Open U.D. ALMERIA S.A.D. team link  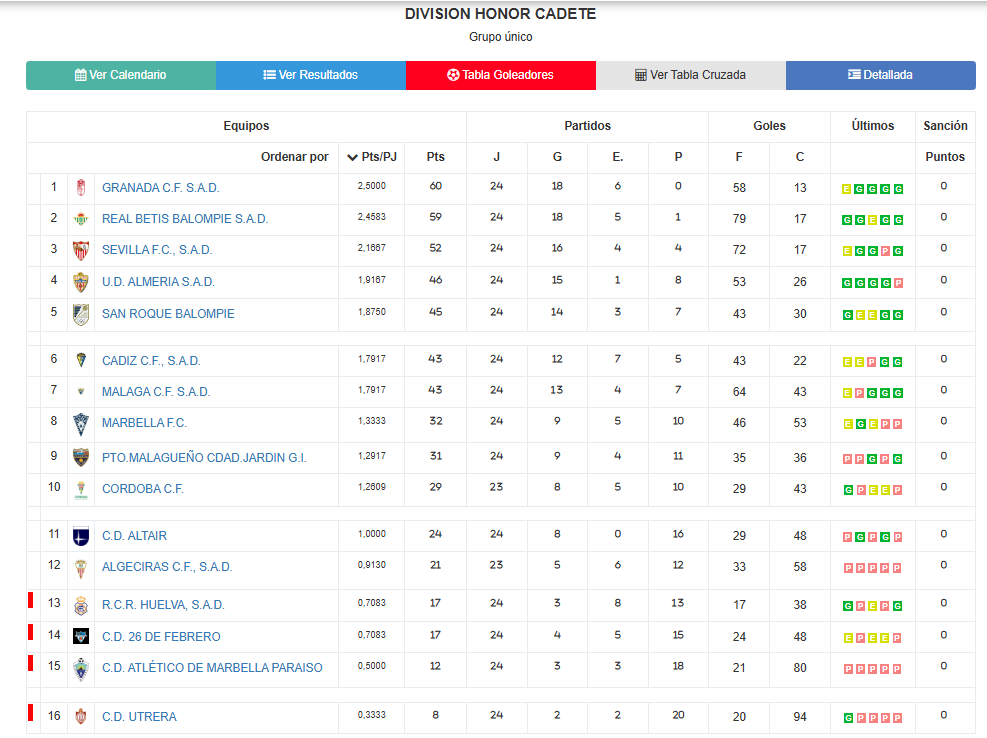[158, 281]
